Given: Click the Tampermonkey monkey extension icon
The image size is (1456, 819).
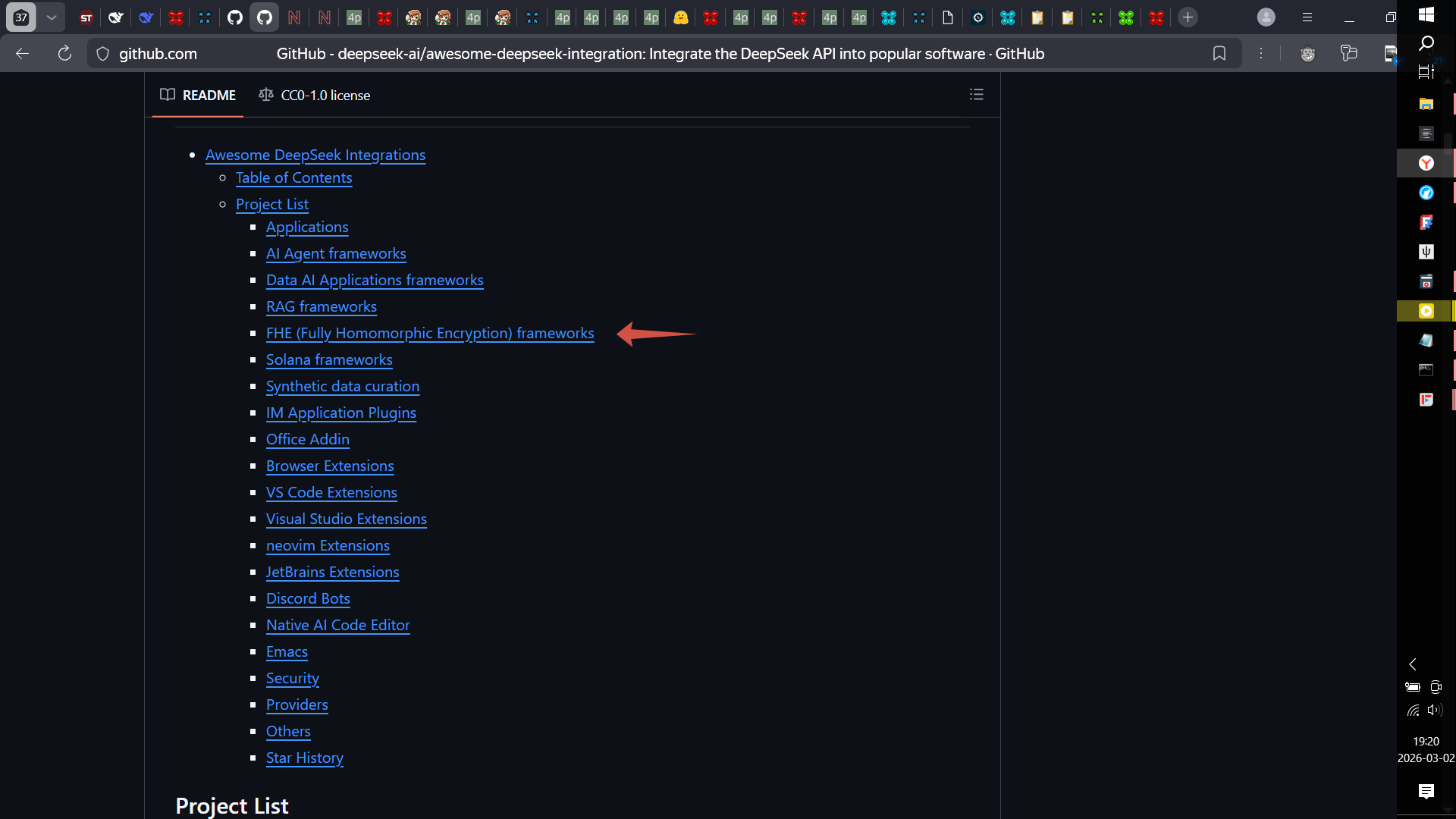Looking at the screenshot, I should point(1307,54).
